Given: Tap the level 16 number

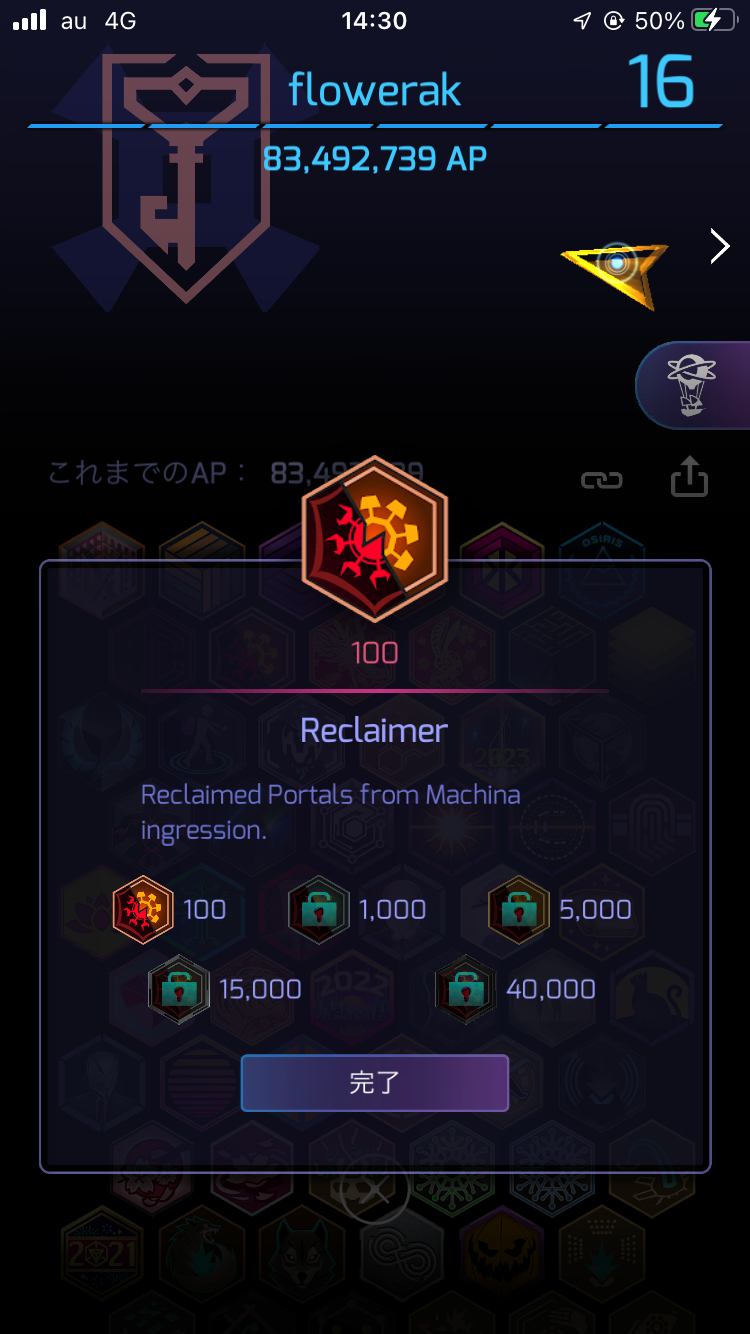Looking at the screenshot, I should (x=661, y=82).
